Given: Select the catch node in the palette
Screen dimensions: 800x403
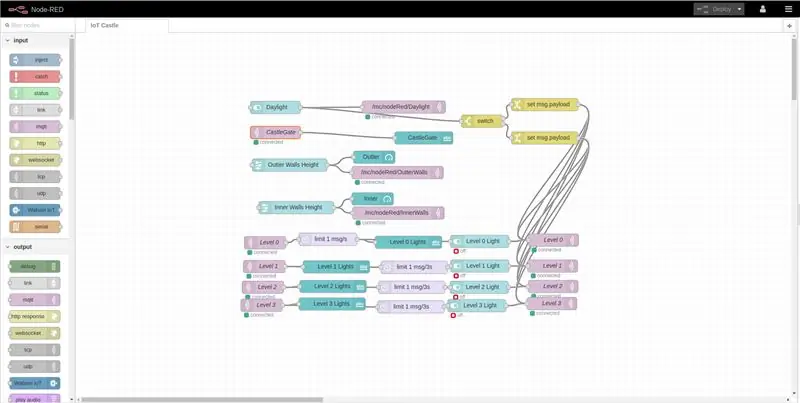Looking at the screenshot, I should tap(35, 77).
